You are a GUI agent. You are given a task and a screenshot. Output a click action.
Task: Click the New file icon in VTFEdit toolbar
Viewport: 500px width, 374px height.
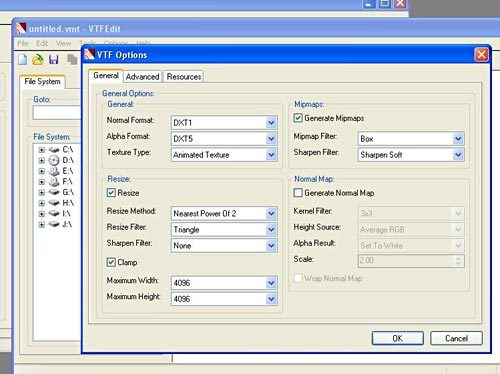point(23,60)
